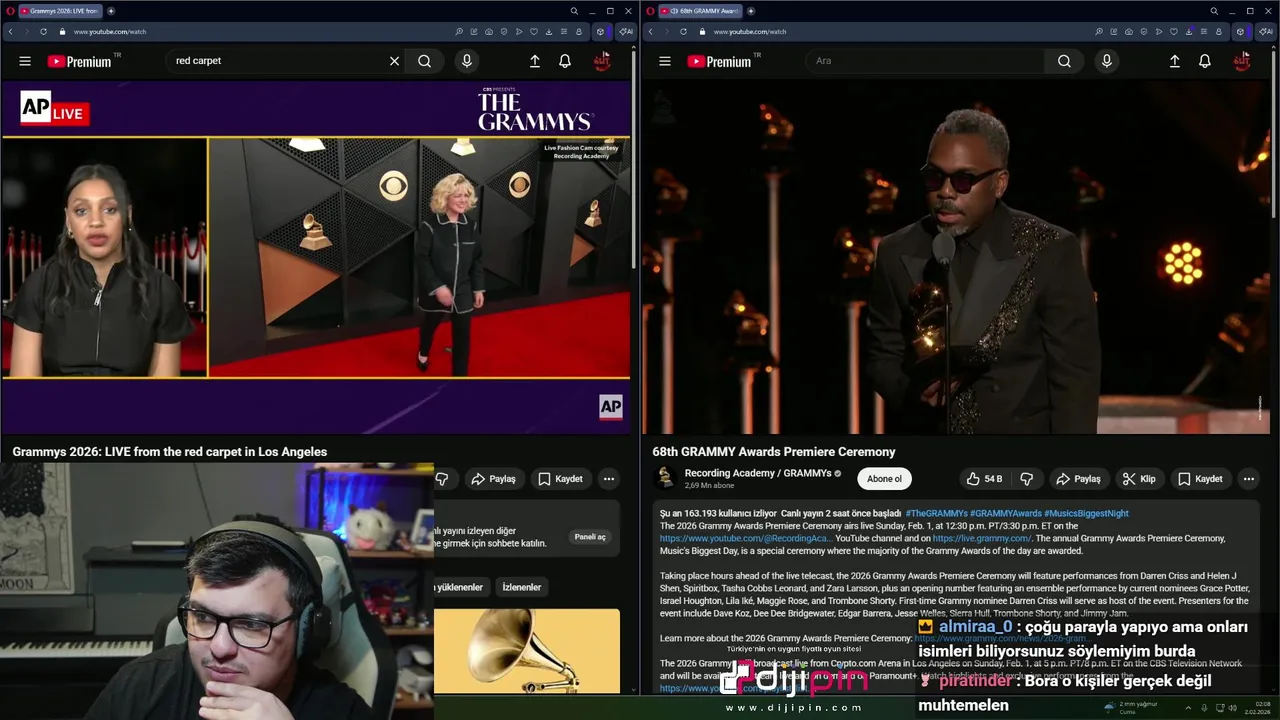This screenshot has height=720, width=1280.
Task: Open more options under red carpet video
Action: (609, 479)
